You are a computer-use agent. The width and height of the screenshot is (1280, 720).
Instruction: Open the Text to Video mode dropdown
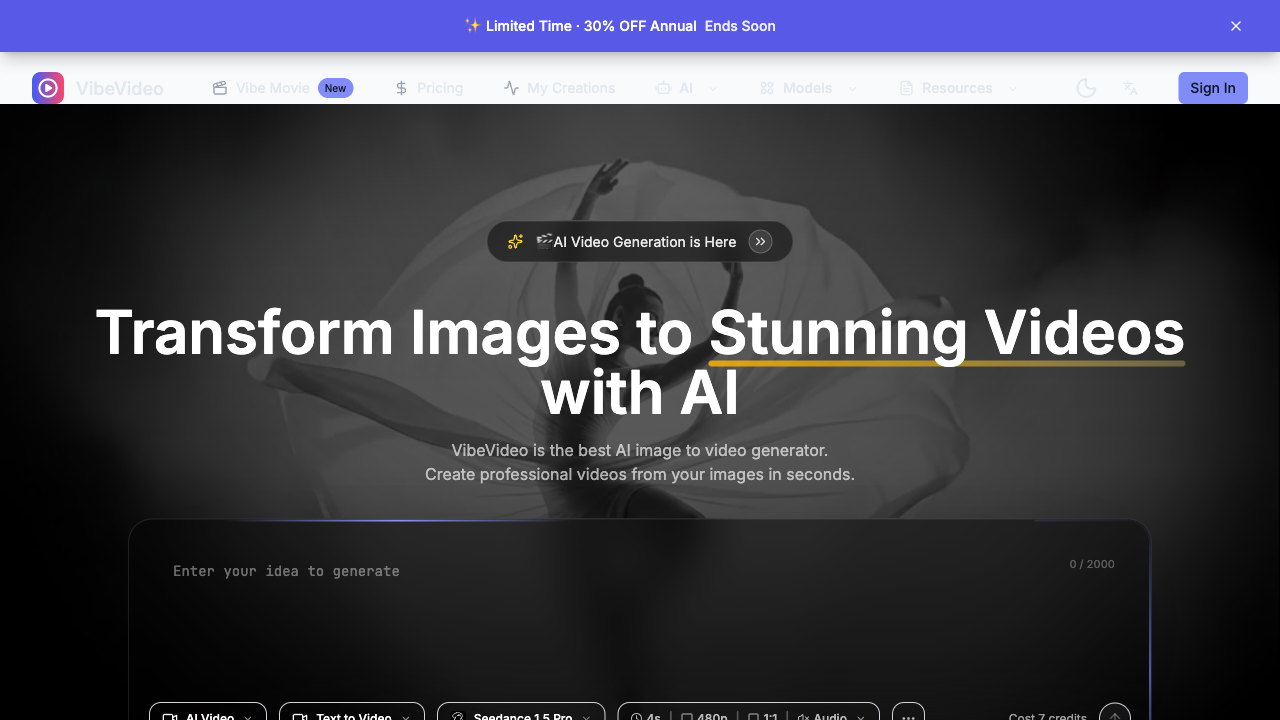click(351, 716)
